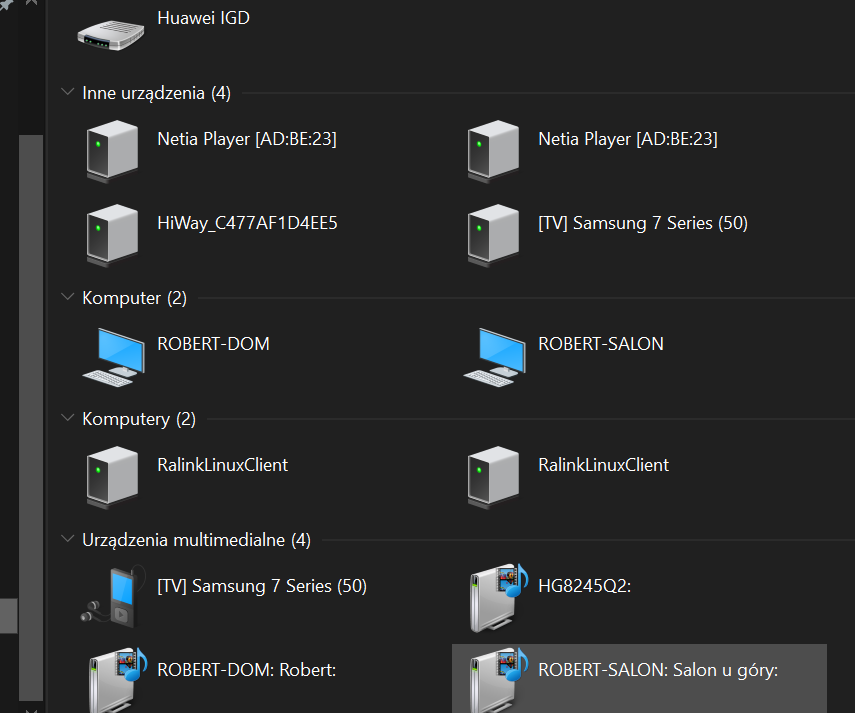Screen dimensions: 855x713
Task: Click the HiWay_C477AF1D4EE5 server icon
Action: 112,235
